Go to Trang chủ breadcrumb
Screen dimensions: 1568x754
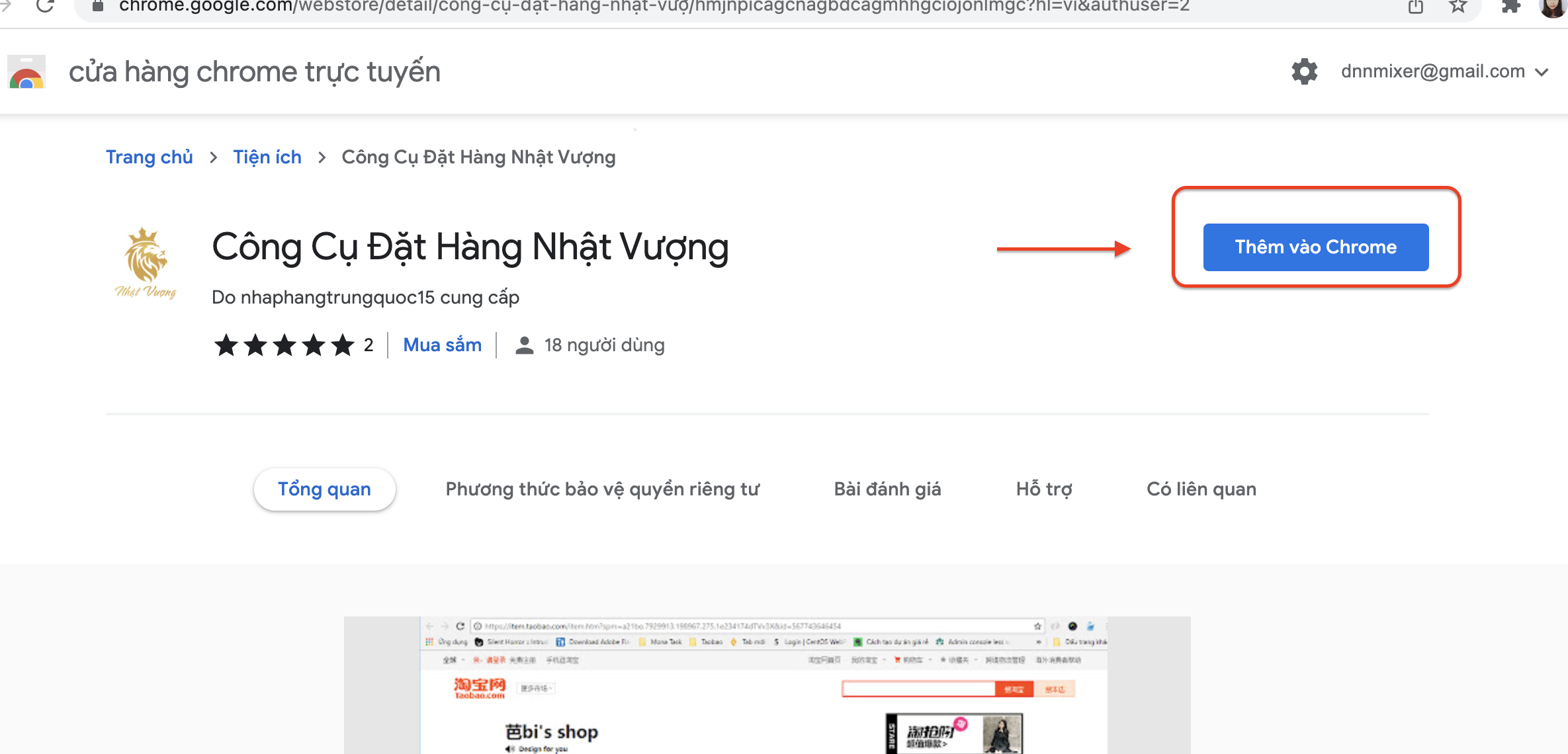click(150, 157)
